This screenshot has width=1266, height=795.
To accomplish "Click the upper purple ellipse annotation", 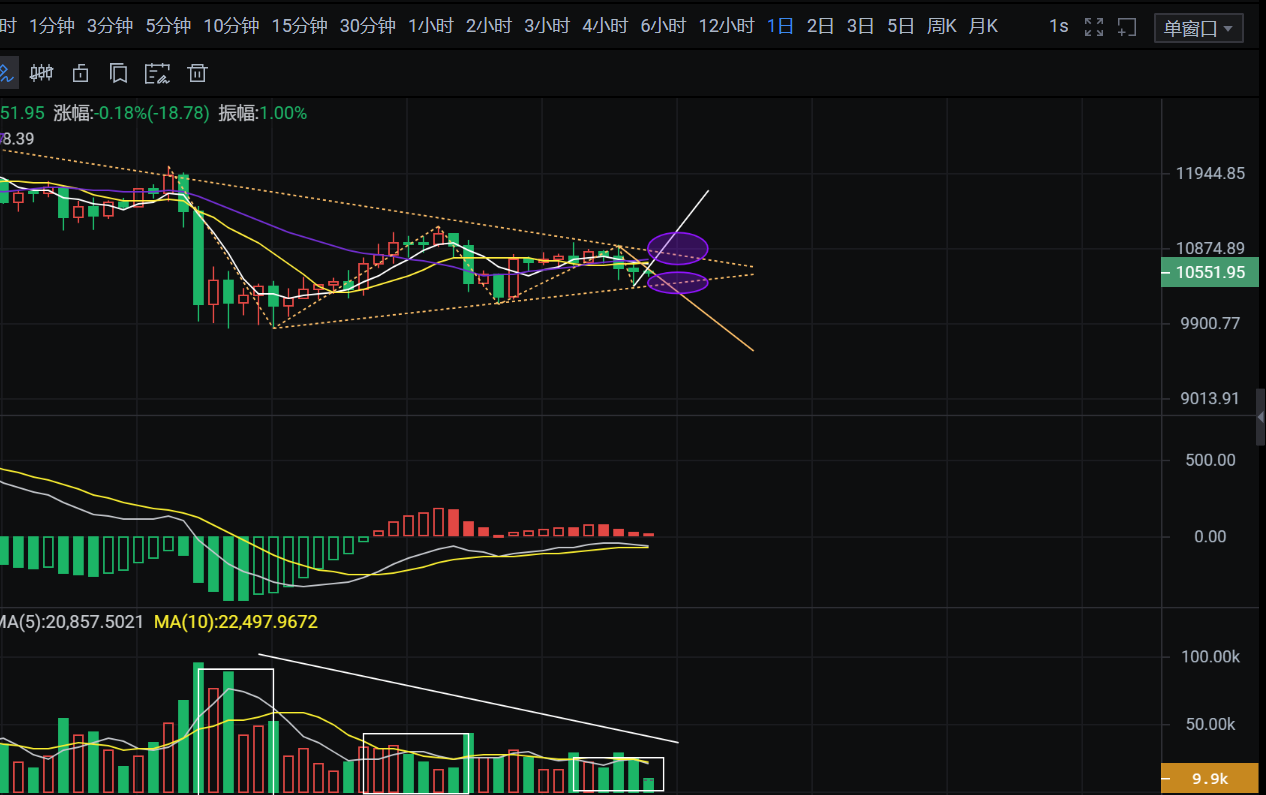I will point(677,247).
